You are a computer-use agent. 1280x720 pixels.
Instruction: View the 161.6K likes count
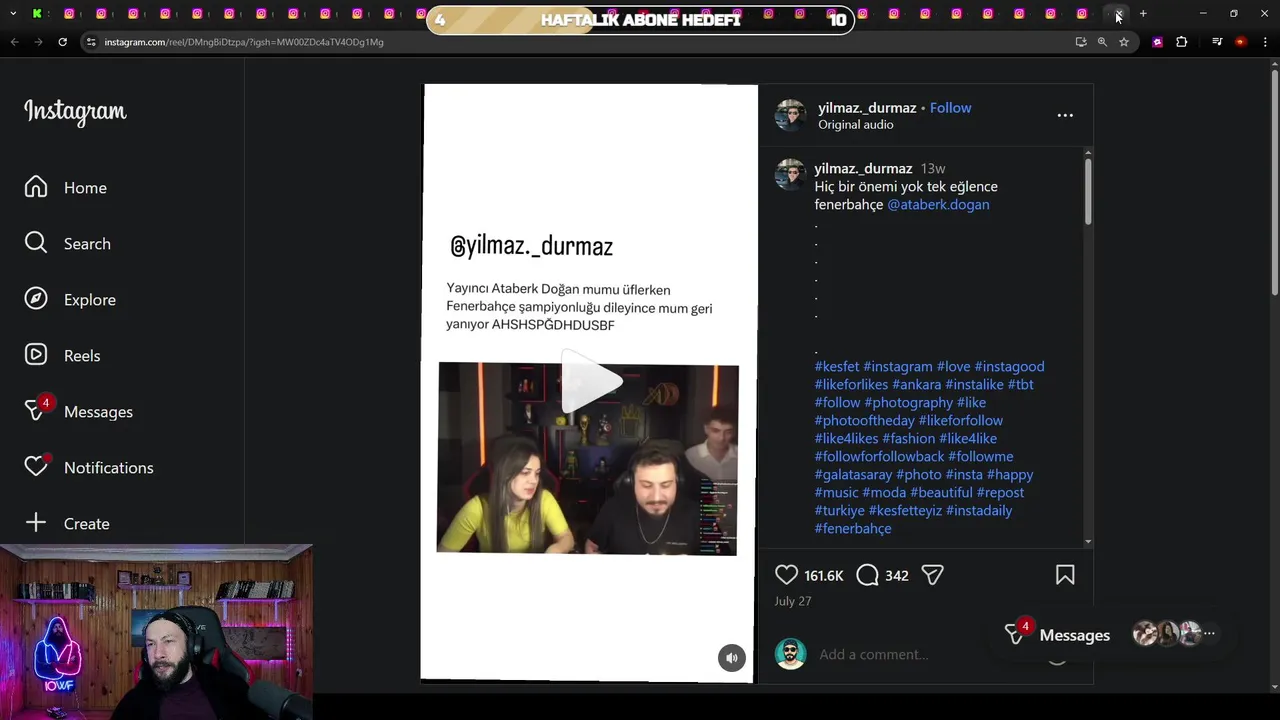click(x=824, y=575)
